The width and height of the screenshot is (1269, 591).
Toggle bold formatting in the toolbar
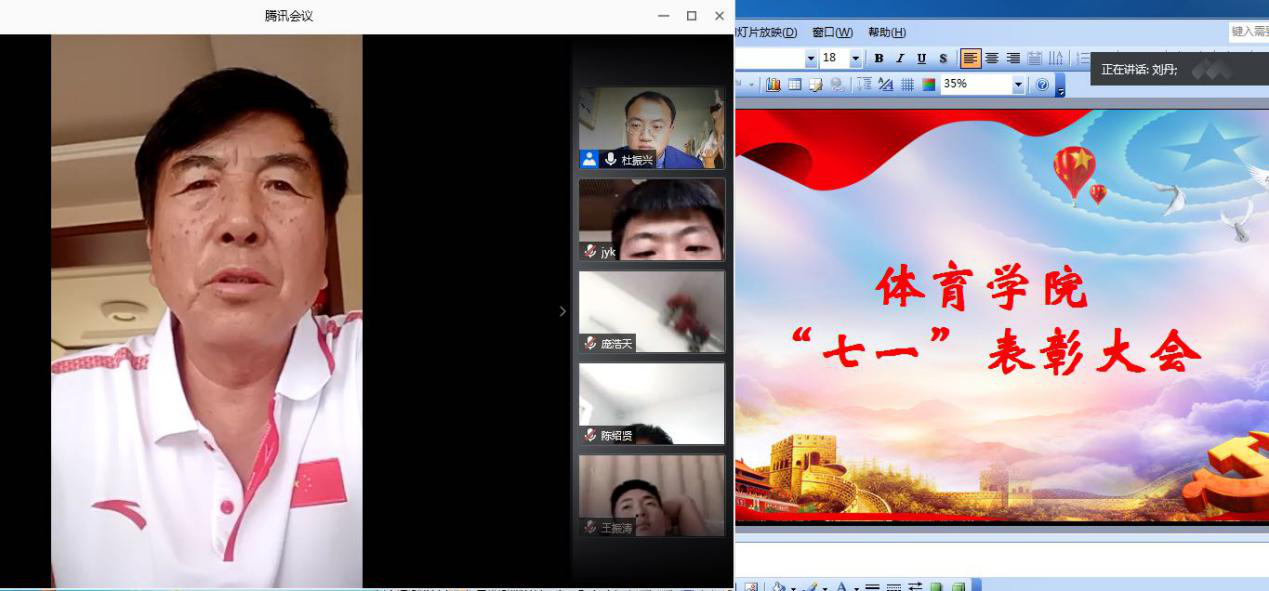pos(879,59)
